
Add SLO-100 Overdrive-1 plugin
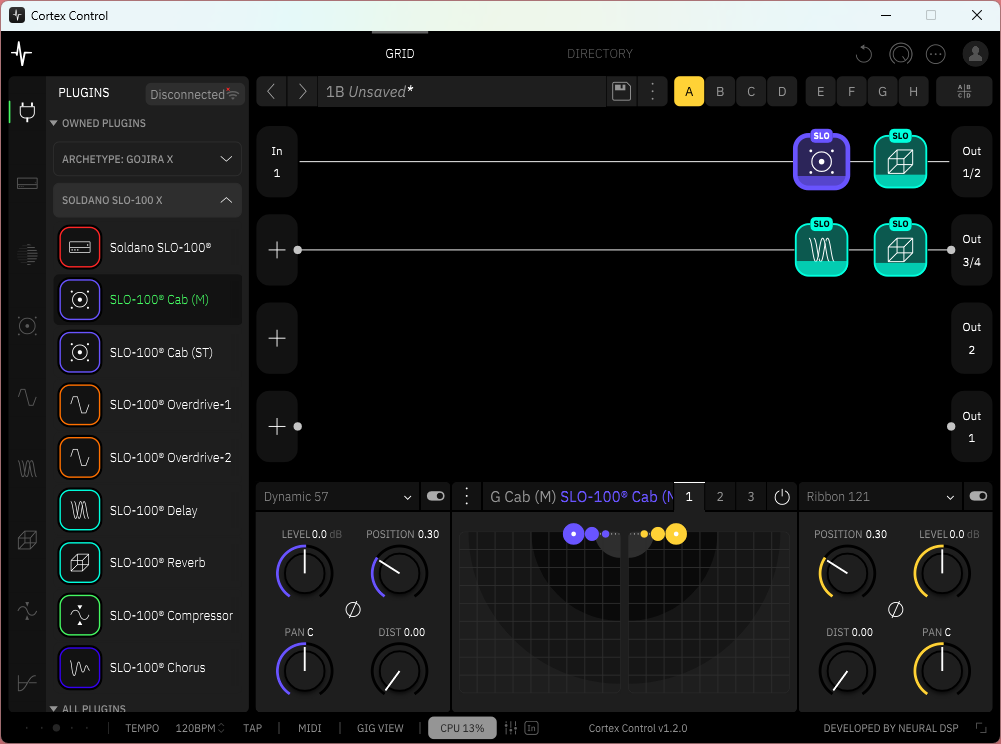click(x=147, y=405)
